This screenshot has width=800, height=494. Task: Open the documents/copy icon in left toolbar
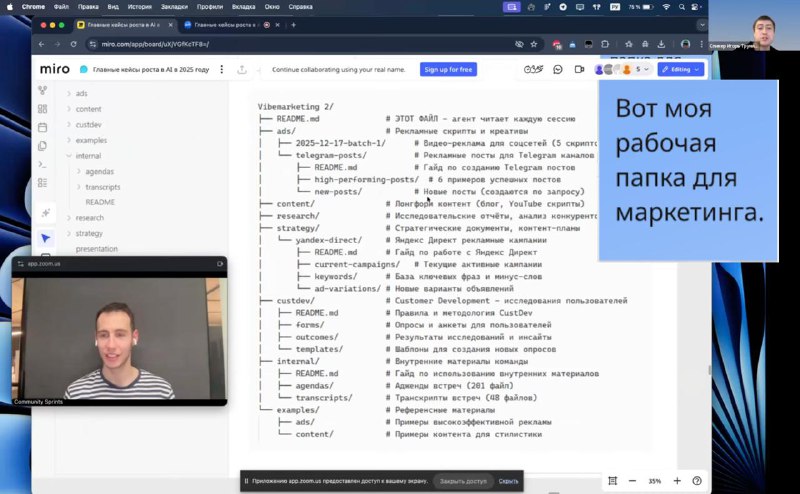[43, 146]
